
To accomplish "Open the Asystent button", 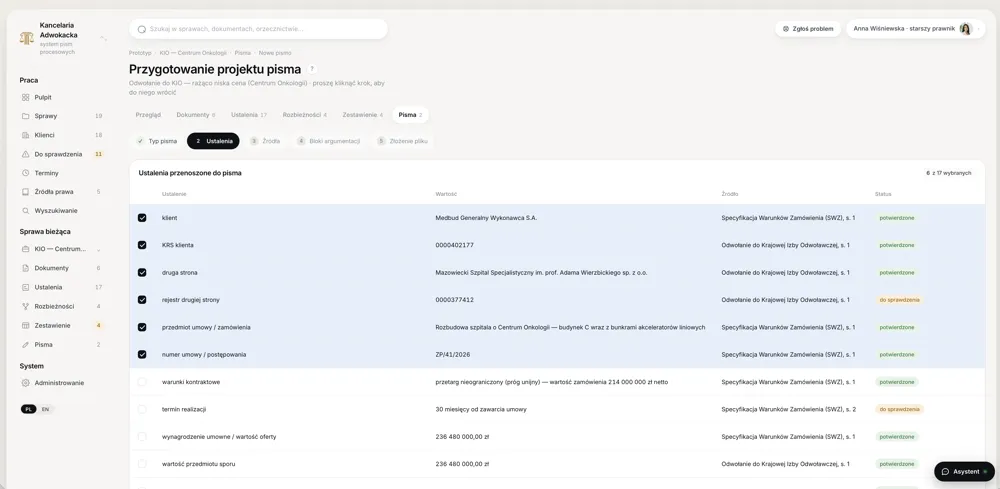I will 964,472.
